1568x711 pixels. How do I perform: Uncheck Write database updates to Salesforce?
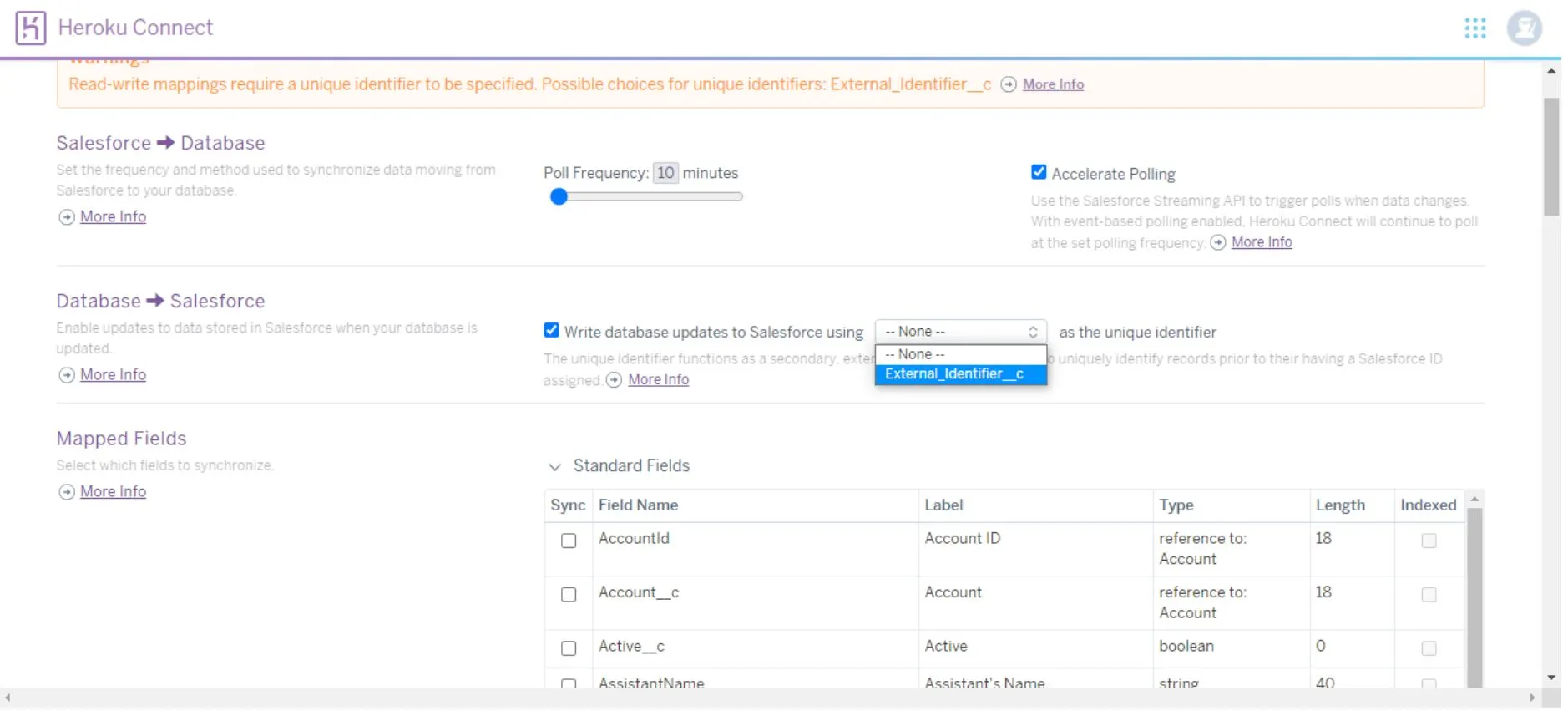coord(551,330)
